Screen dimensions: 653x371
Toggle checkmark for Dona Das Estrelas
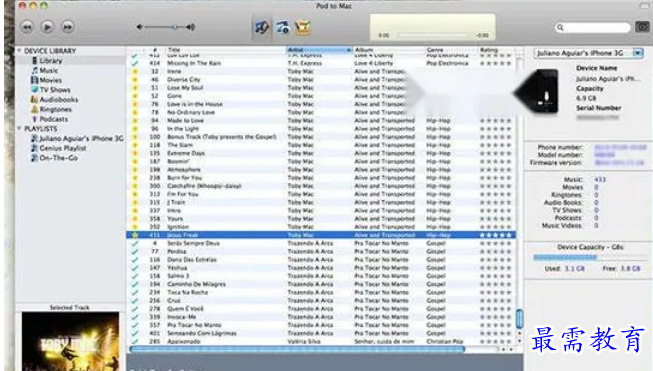135,260
